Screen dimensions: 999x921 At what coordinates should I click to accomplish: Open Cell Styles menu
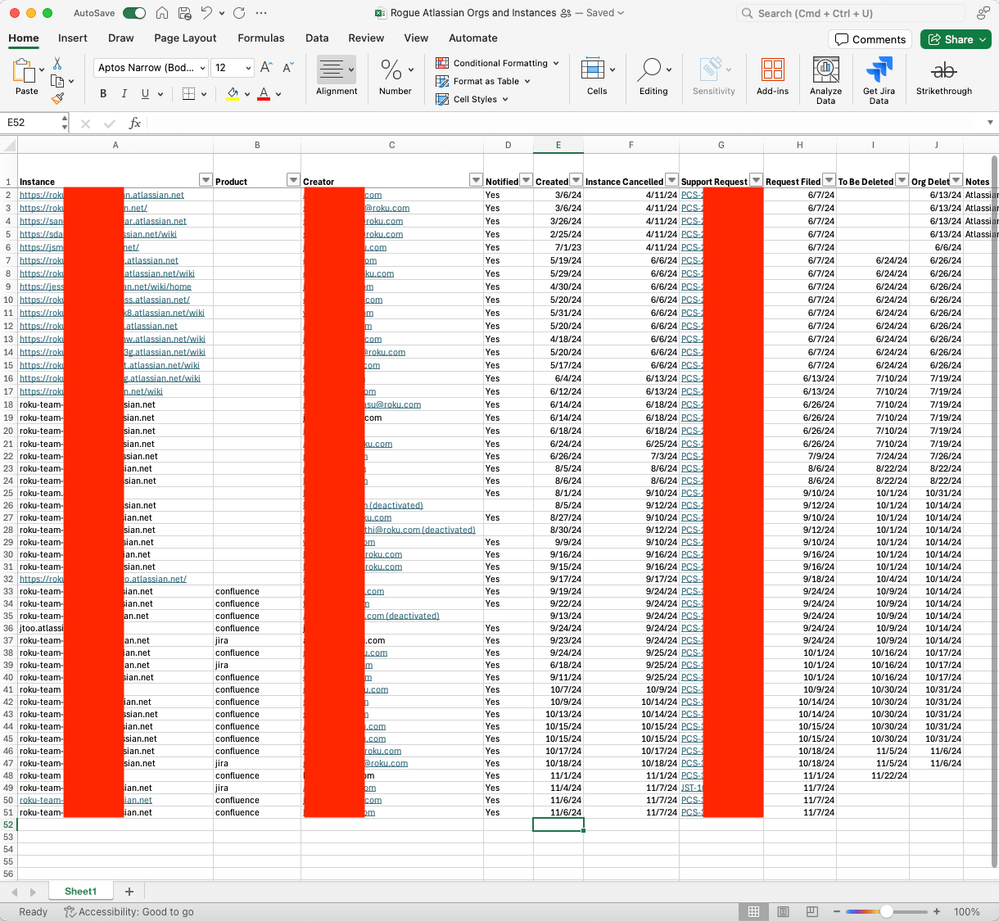472,99
